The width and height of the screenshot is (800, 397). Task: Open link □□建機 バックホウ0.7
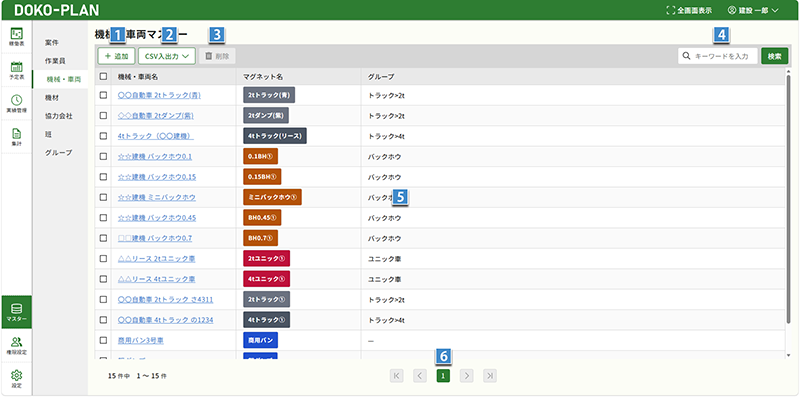tap(155, 238)
